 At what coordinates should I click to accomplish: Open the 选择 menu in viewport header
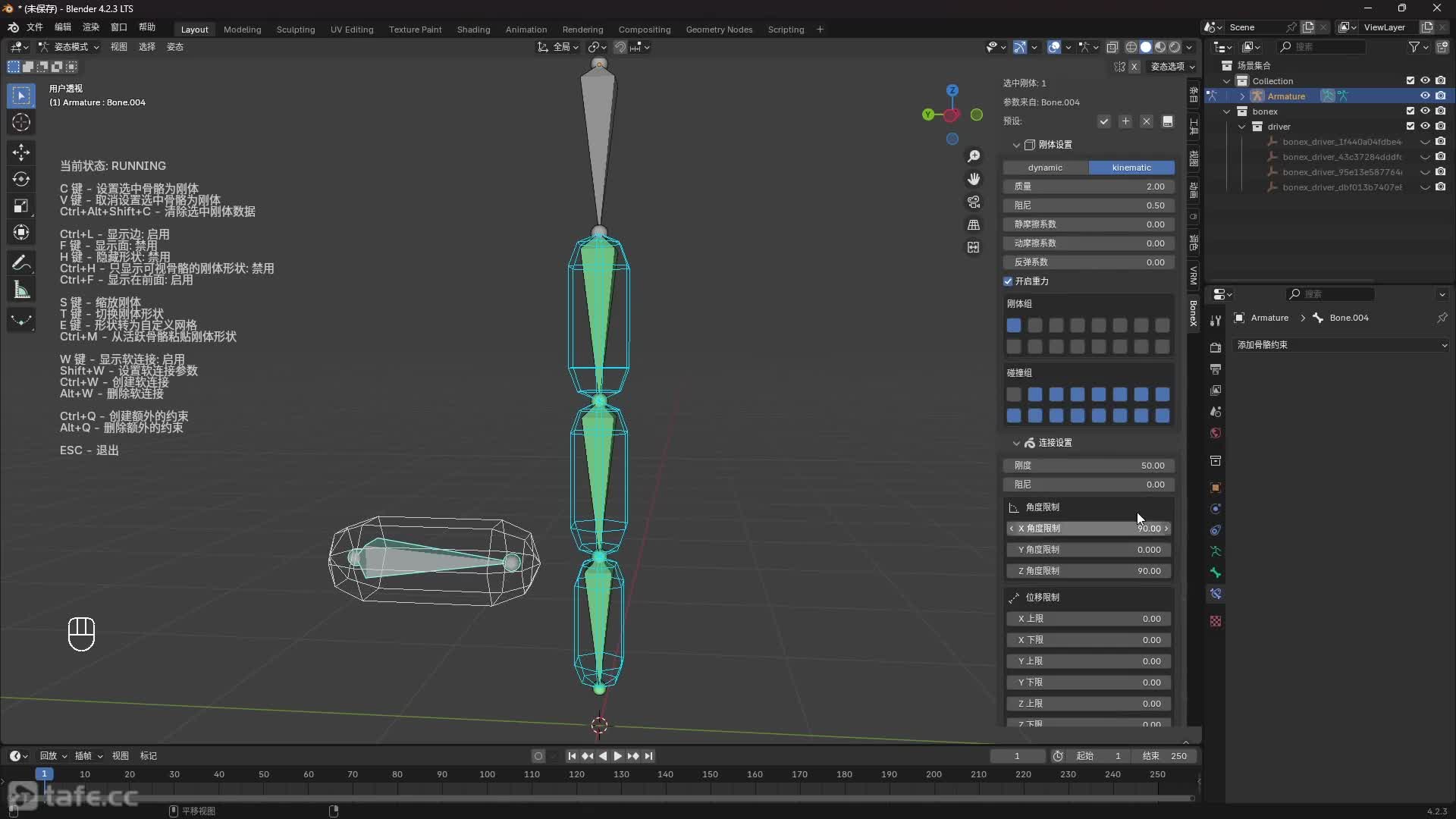(x=147, y=47)
